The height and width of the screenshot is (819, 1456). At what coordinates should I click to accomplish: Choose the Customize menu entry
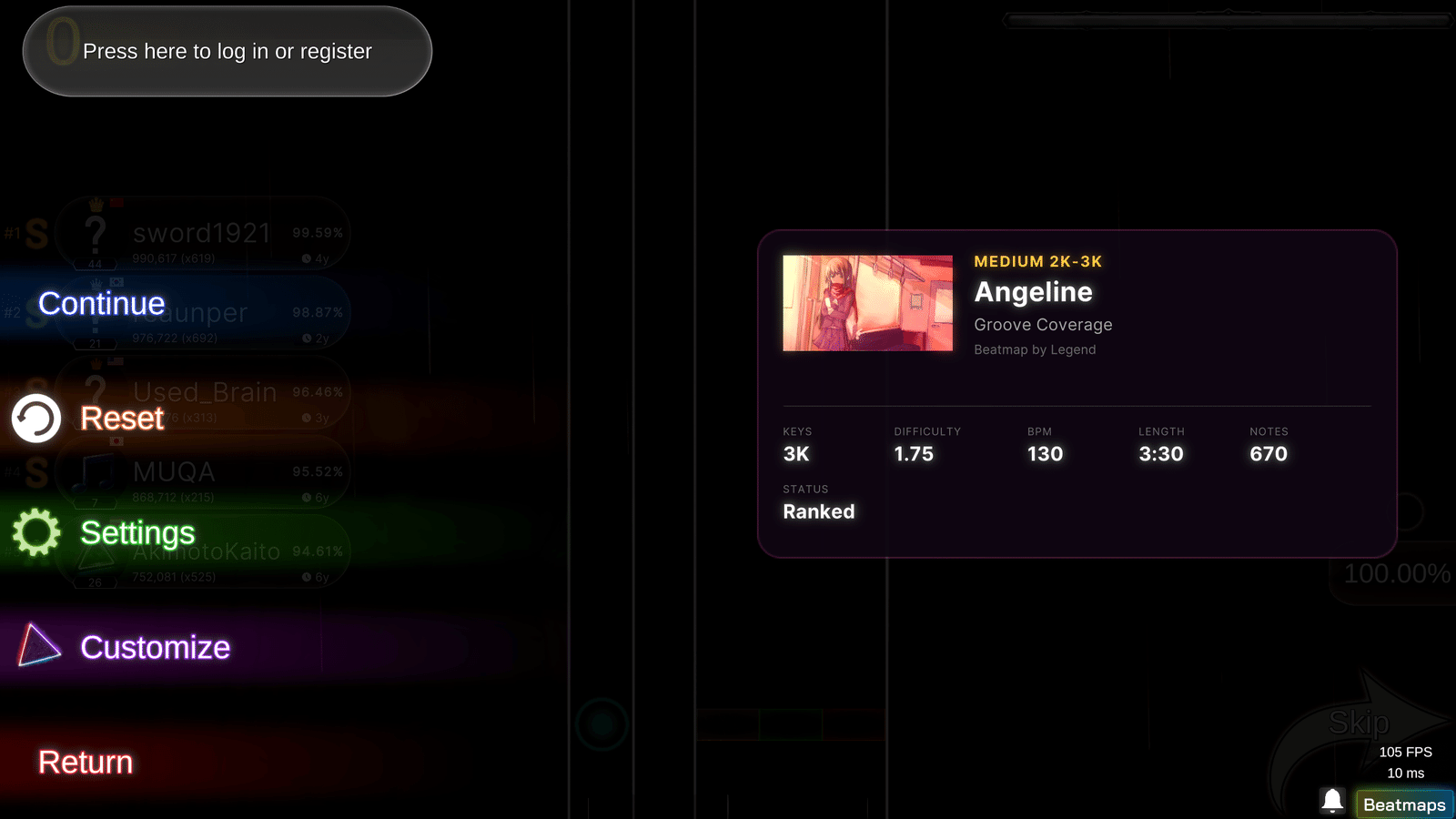(156, 648)
